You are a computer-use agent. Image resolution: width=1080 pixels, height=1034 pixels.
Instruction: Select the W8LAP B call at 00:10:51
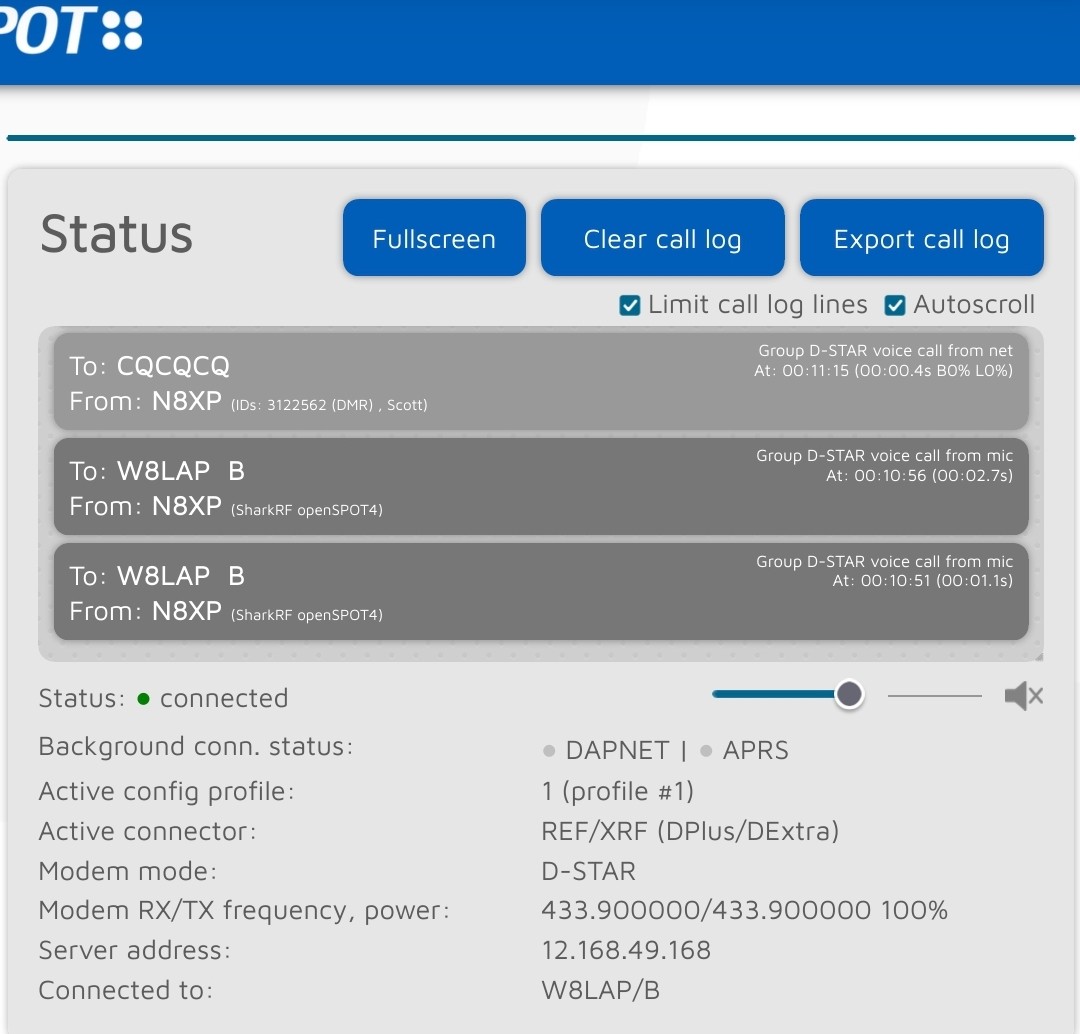pyautogui.click(x=540, y=592)
